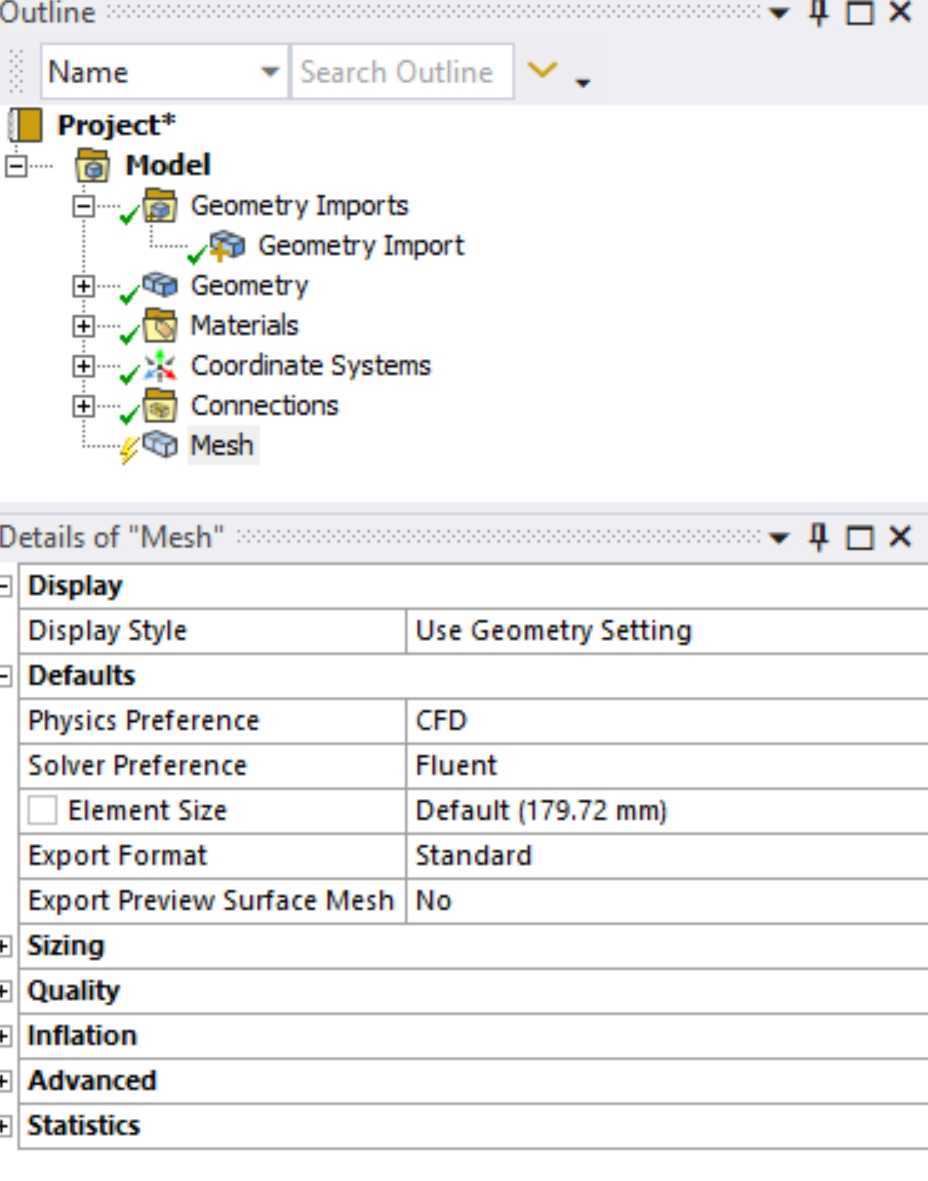Expand the Coordinate Systems node
Image resolution: width=928 pixels, height=1181 pixels.
coord(84,366)
